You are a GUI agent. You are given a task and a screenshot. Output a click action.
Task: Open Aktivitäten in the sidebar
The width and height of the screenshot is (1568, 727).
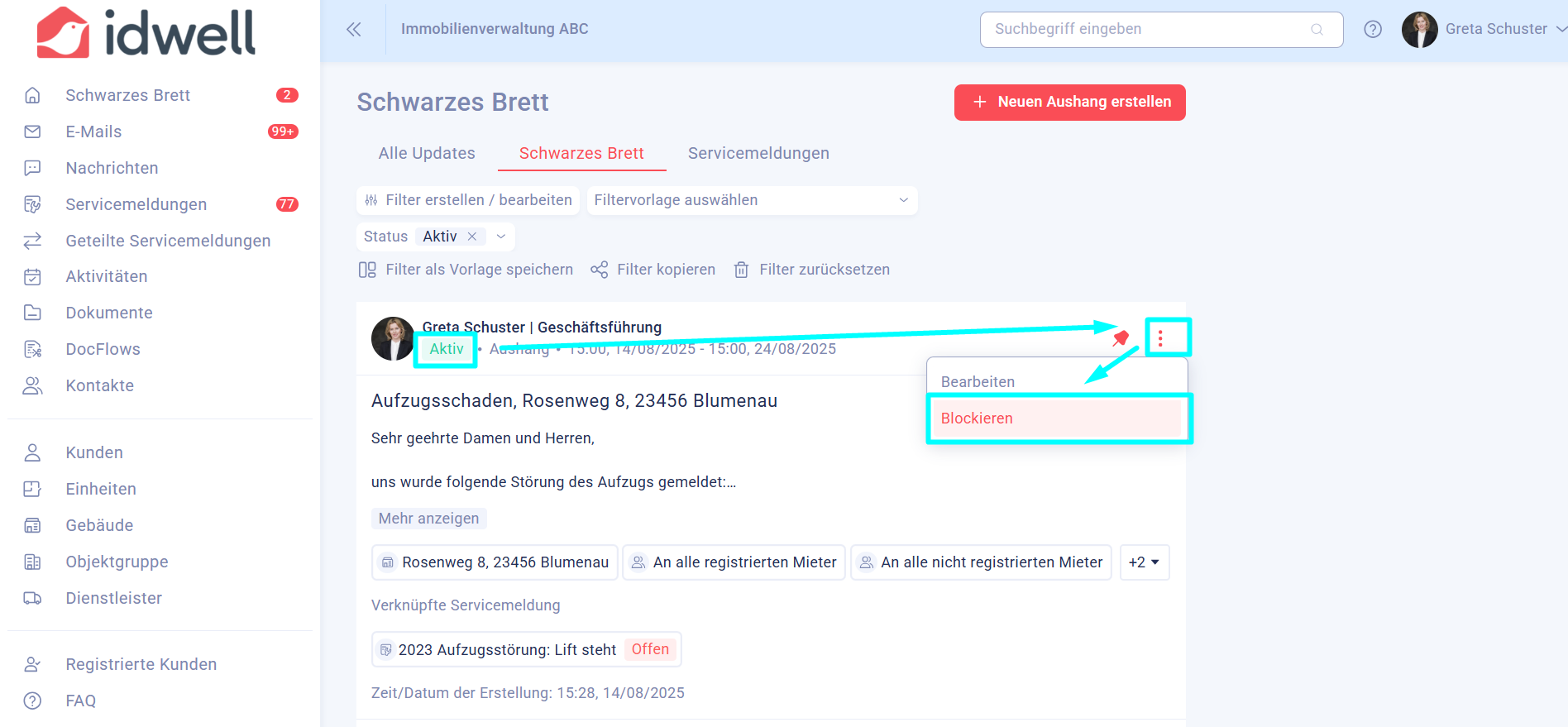pos(107,276)
